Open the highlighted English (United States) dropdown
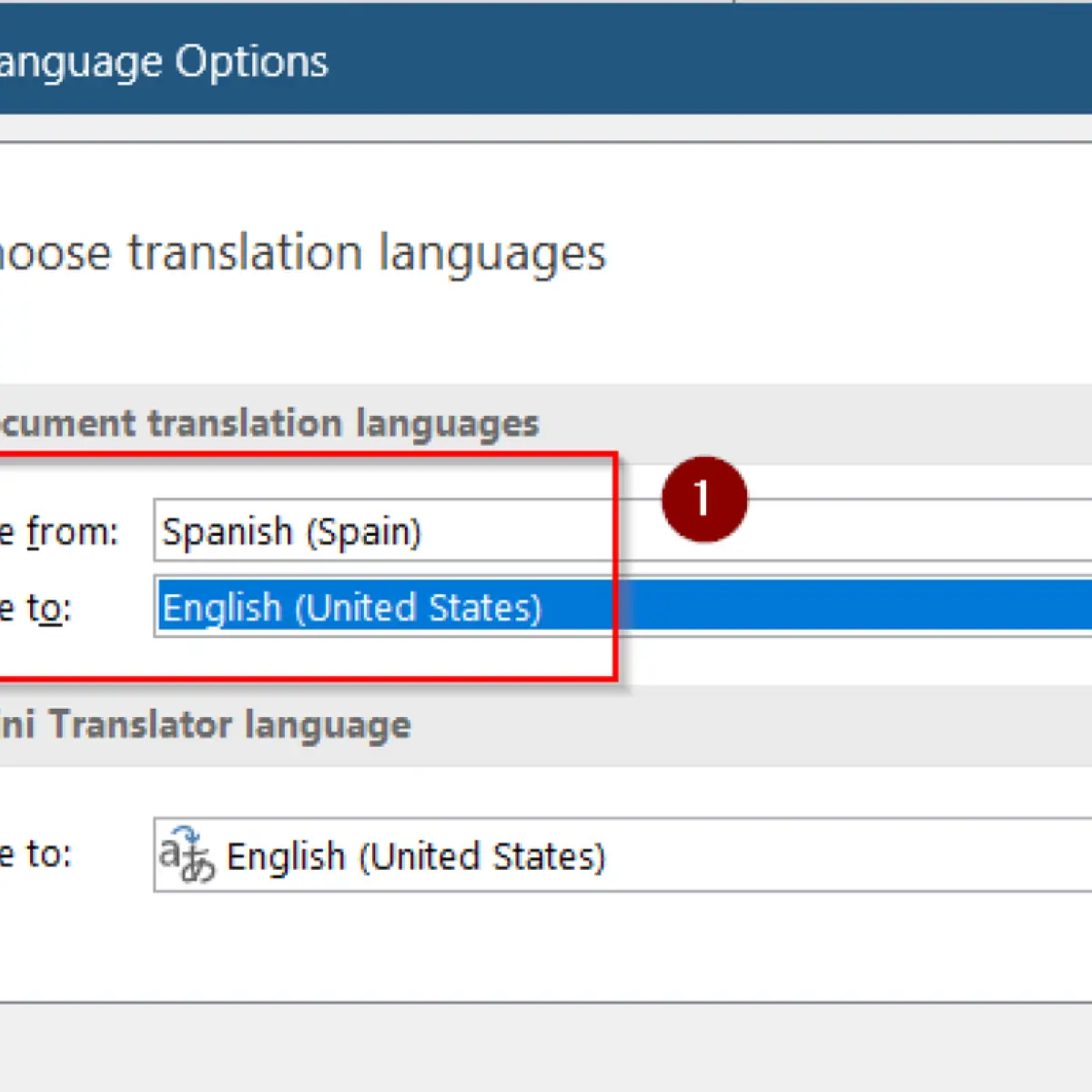Screen dimensions: 1092x1092 pos(622,607)
